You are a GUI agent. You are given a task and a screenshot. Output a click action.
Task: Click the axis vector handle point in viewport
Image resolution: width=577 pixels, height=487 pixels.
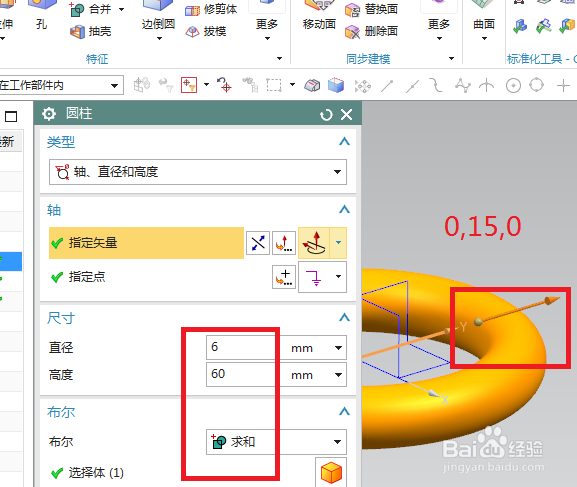click(x=478, y=322)
